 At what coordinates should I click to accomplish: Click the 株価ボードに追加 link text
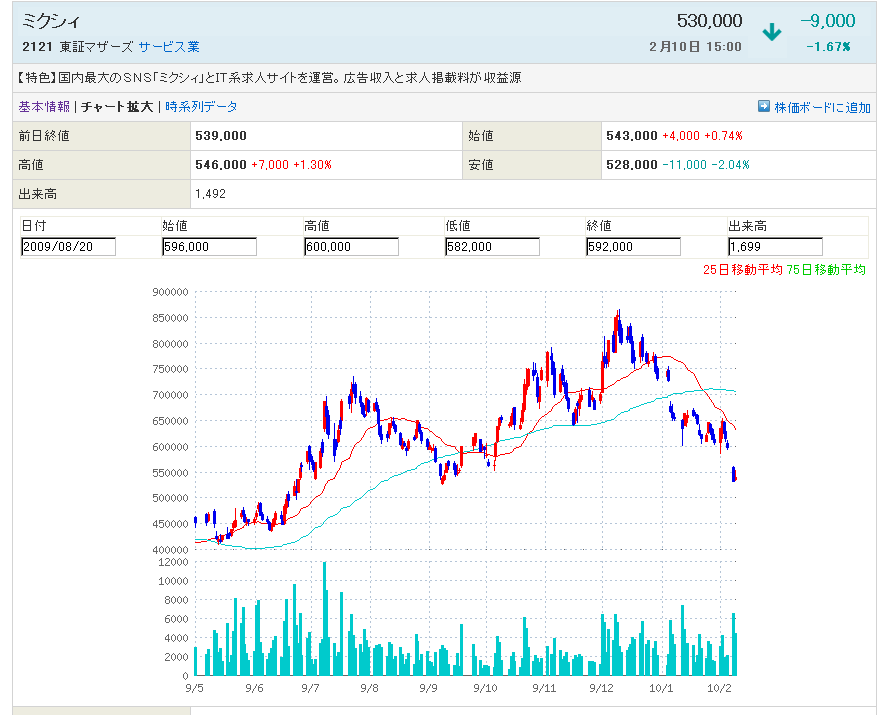(822, 107)
